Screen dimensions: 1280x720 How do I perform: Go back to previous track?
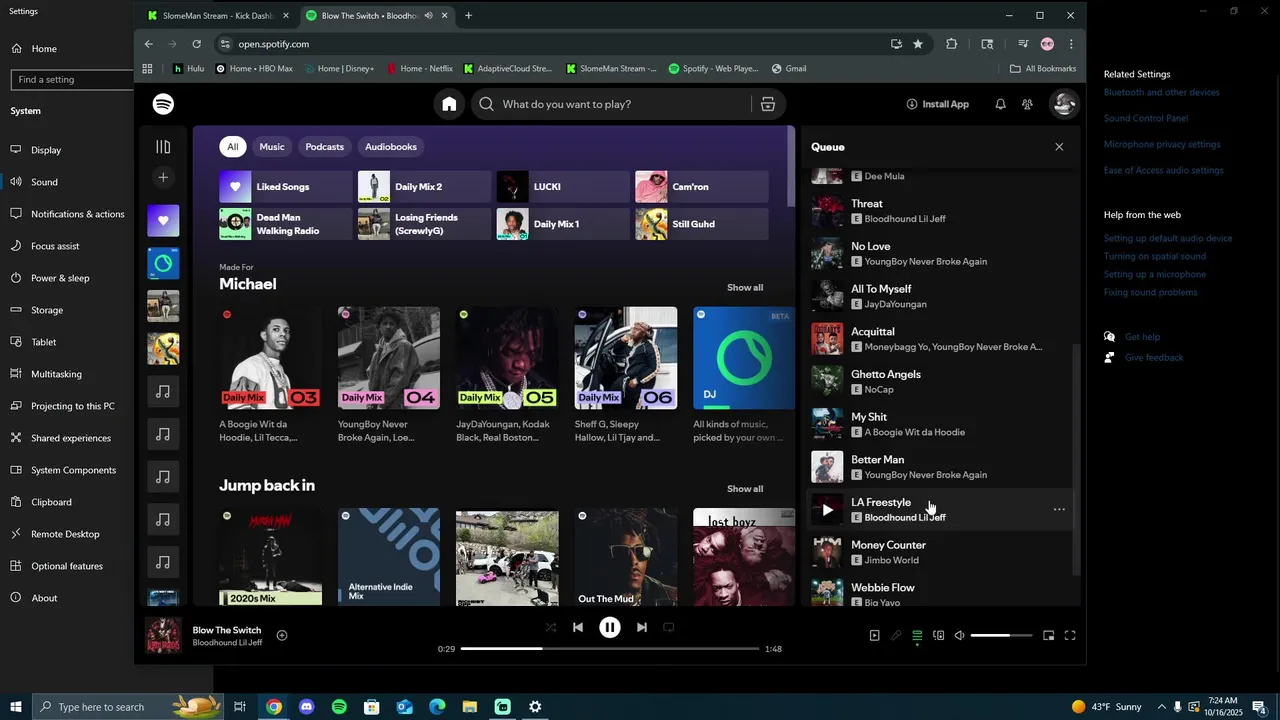pyautogui.click(x=578, y=627)
